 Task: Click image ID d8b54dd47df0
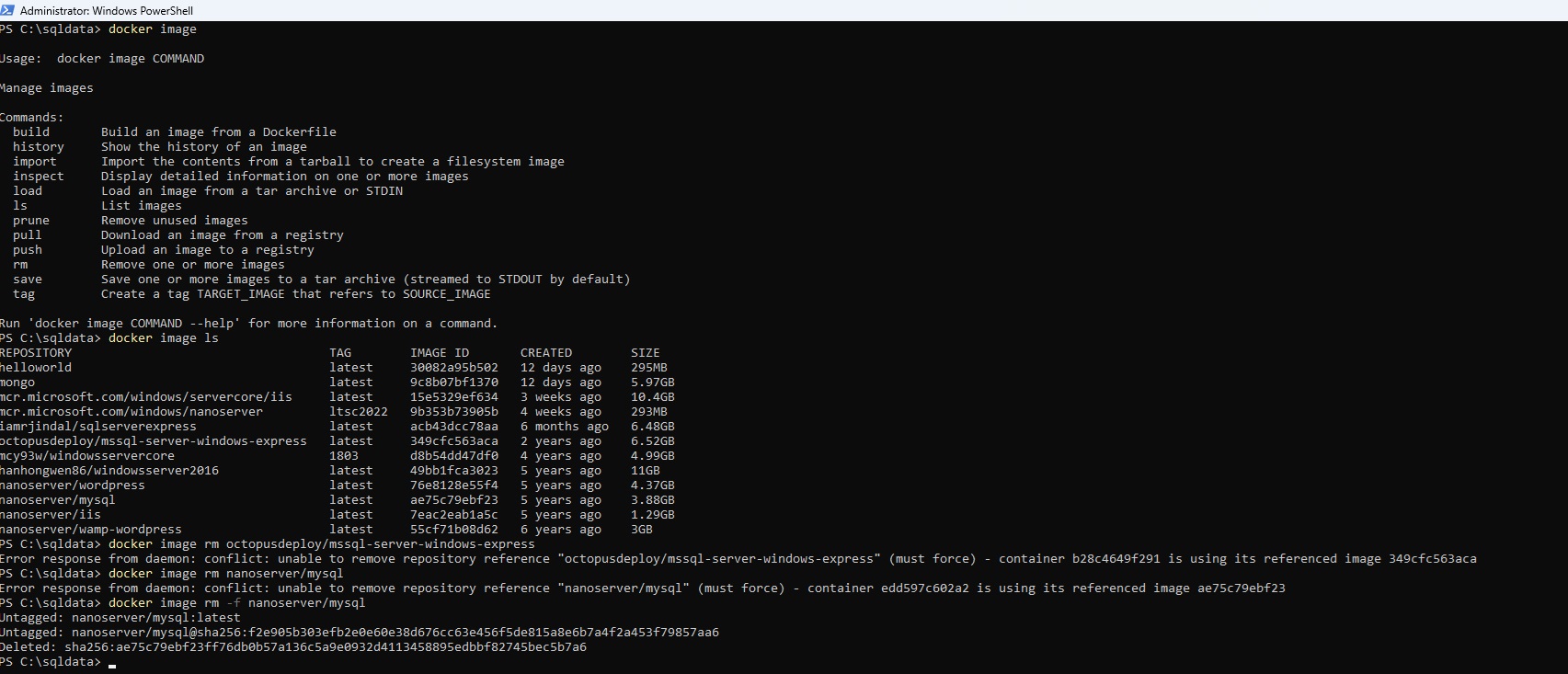tap(454, 456)
